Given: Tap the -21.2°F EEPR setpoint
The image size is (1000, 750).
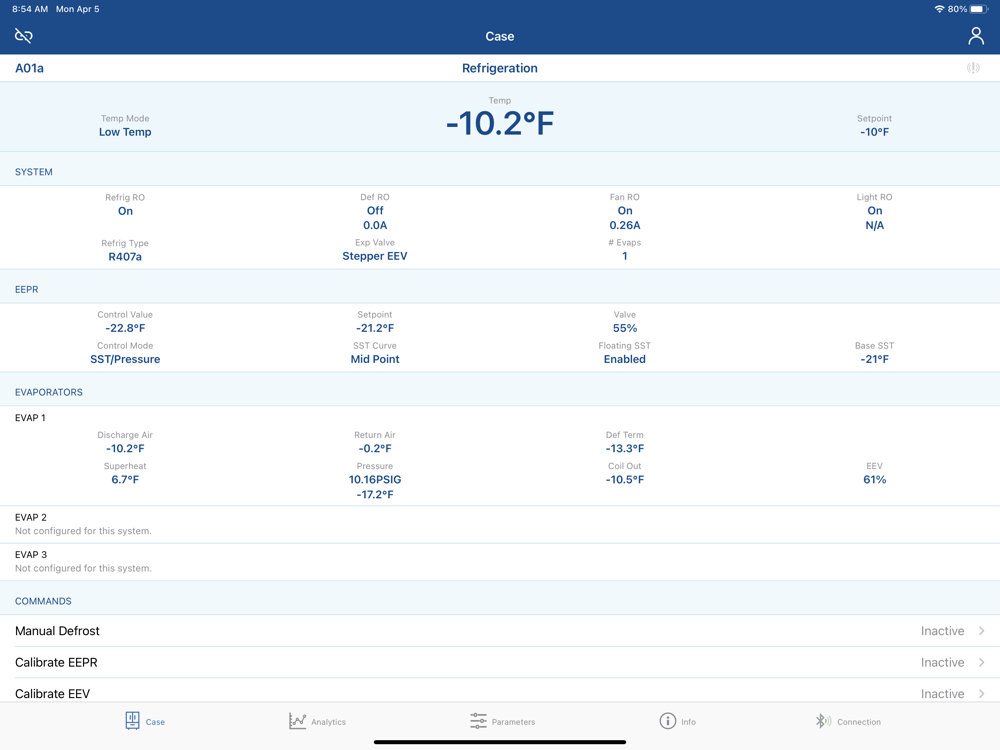Looking at the screenshot, I should (x=375, y=328).
